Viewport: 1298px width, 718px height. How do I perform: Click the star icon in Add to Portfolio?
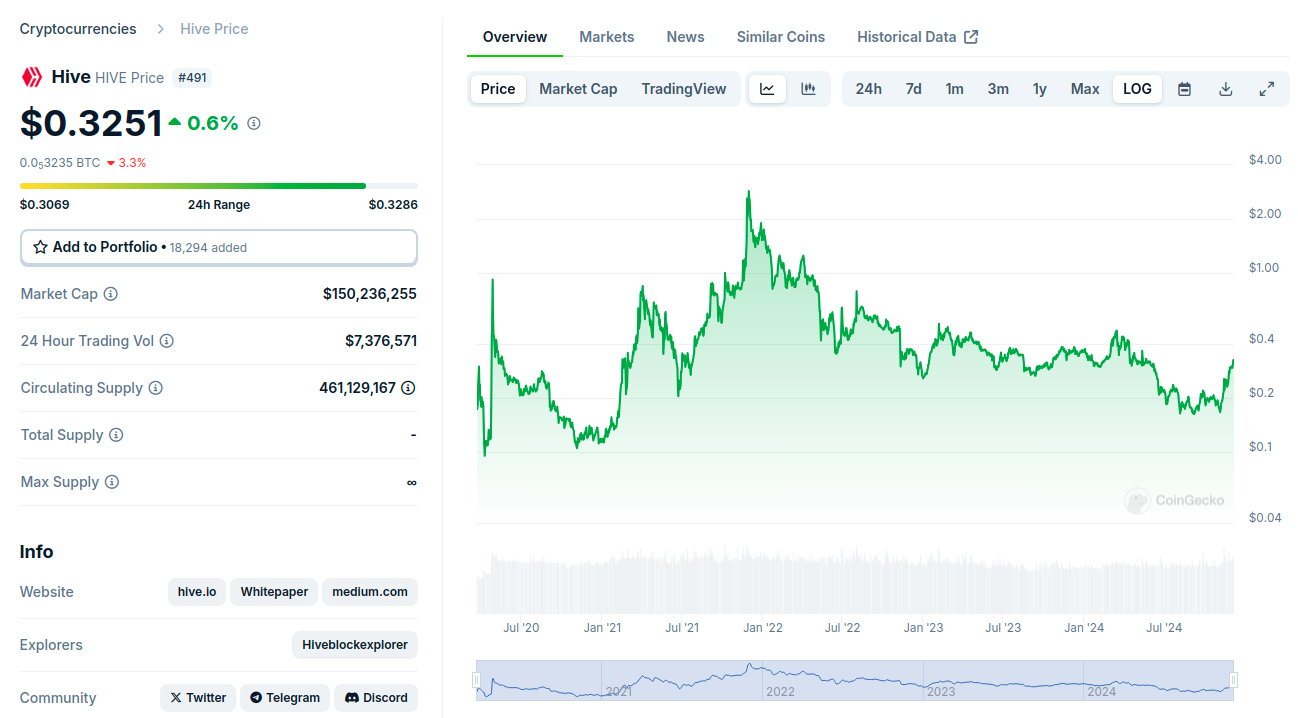point(41,247)
